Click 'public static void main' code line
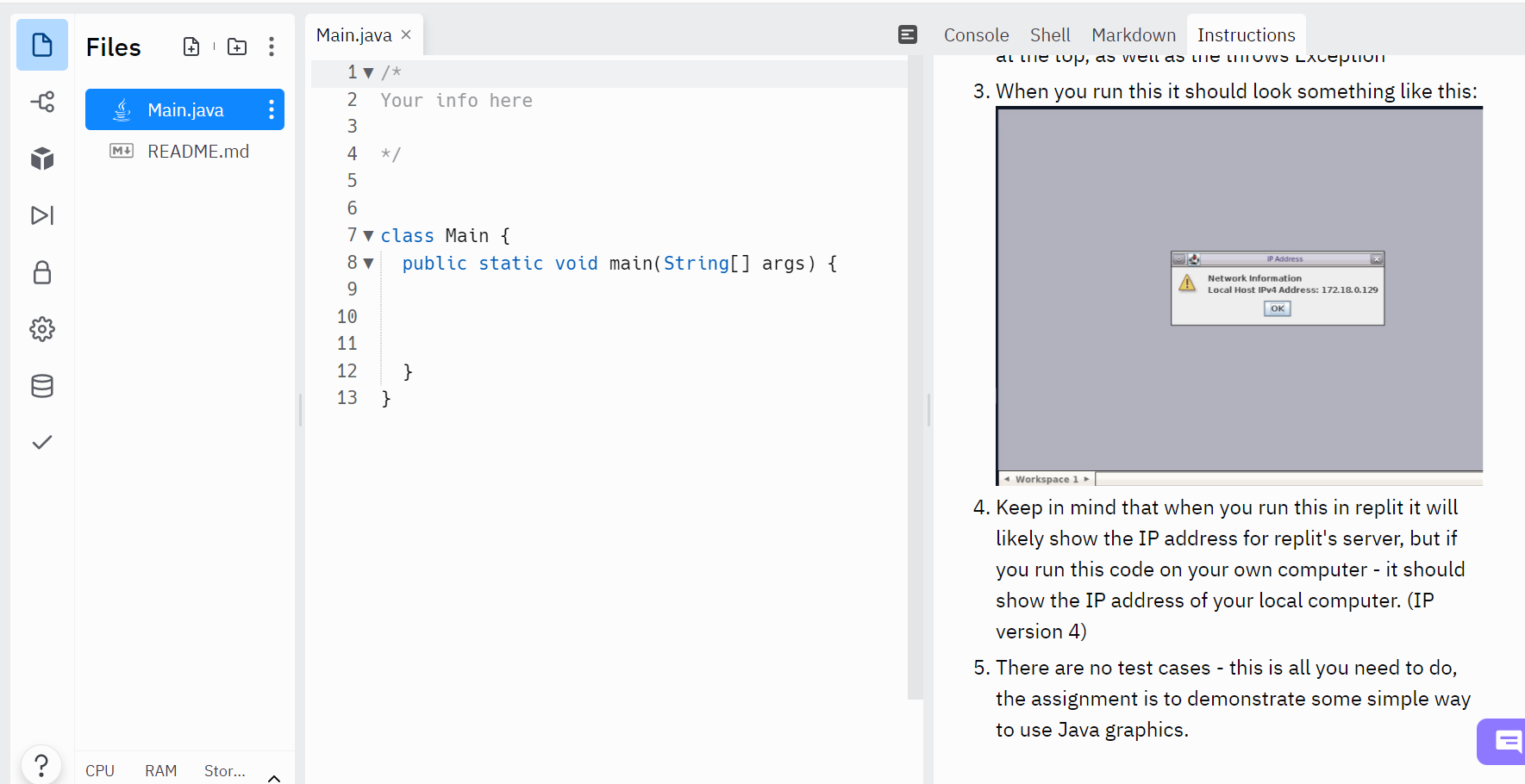This screenshot has width=1525, height=784. tap(619, 264)
